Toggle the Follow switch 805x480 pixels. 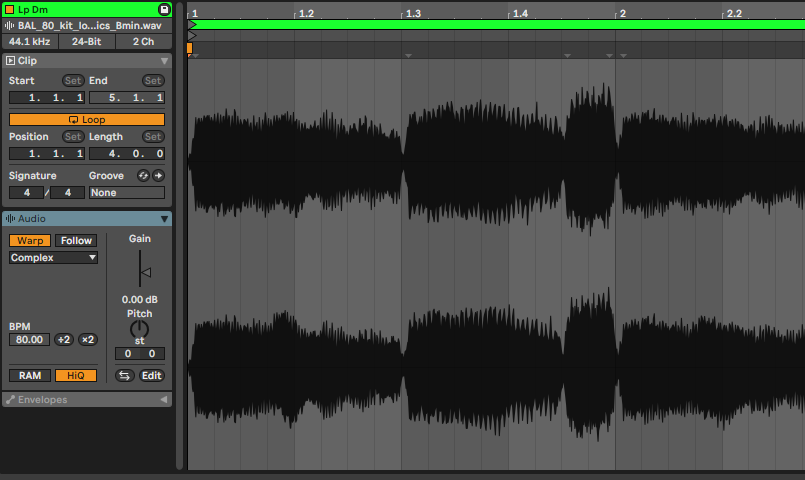(76, 240)
